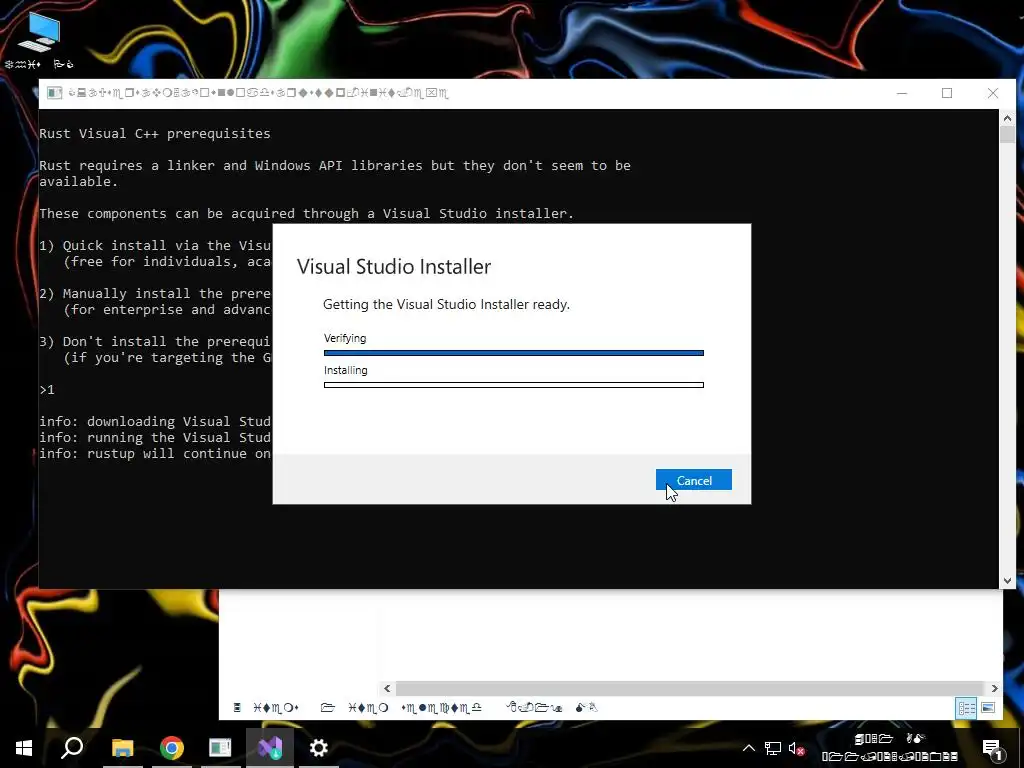Click the network icon in the system tray
This screenshot has height=768, width=1024.
[x=773, y=748]
